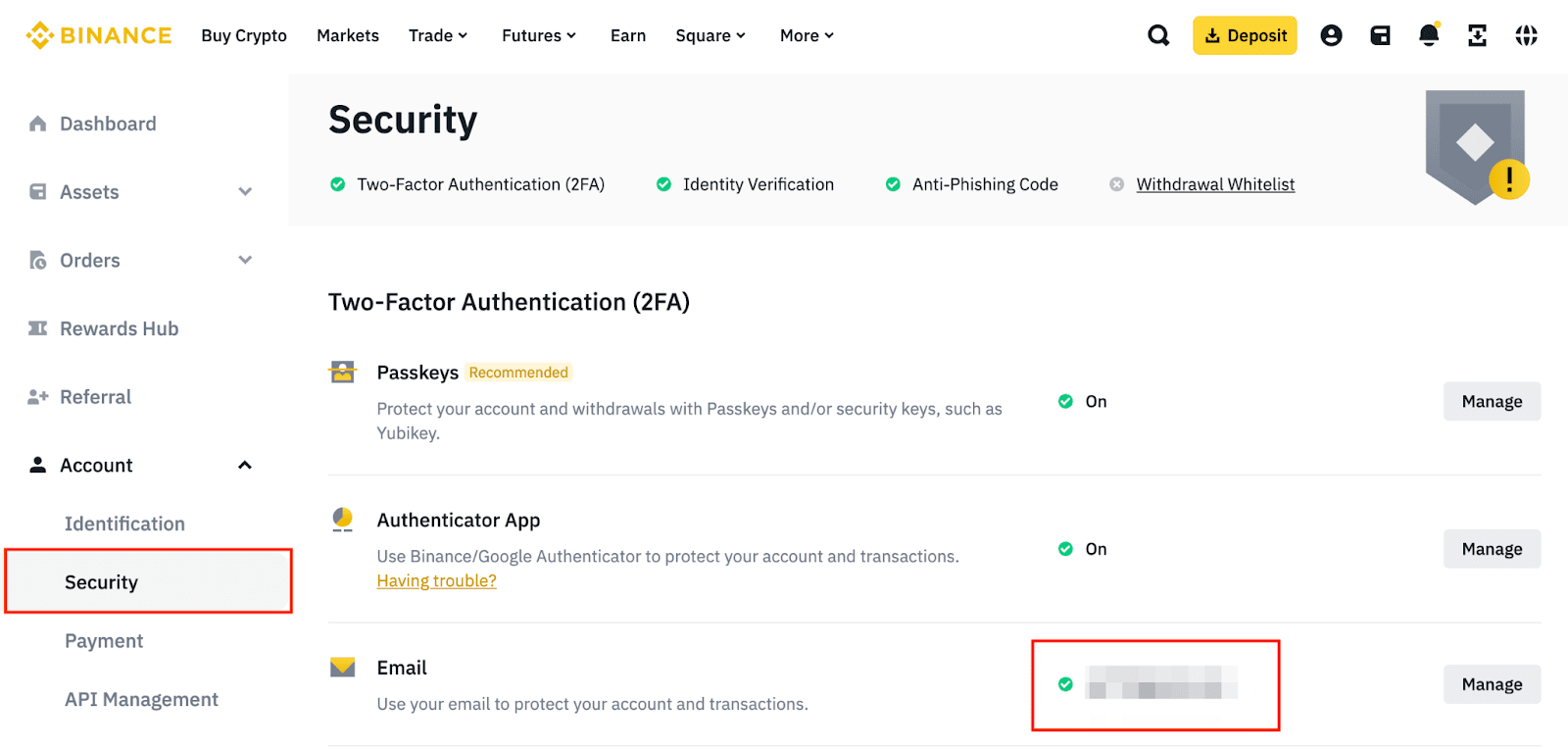Click the download app icon
The width and height of the screenshot is (1568, 749).
point(1477,35)
